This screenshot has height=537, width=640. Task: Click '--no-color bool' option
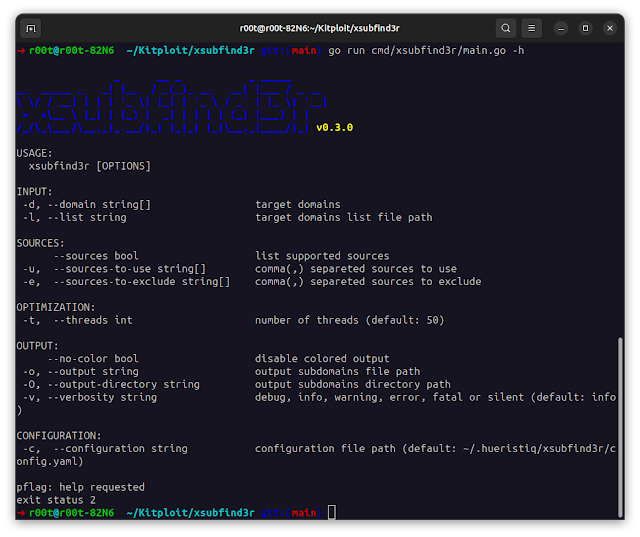(93, 359)
